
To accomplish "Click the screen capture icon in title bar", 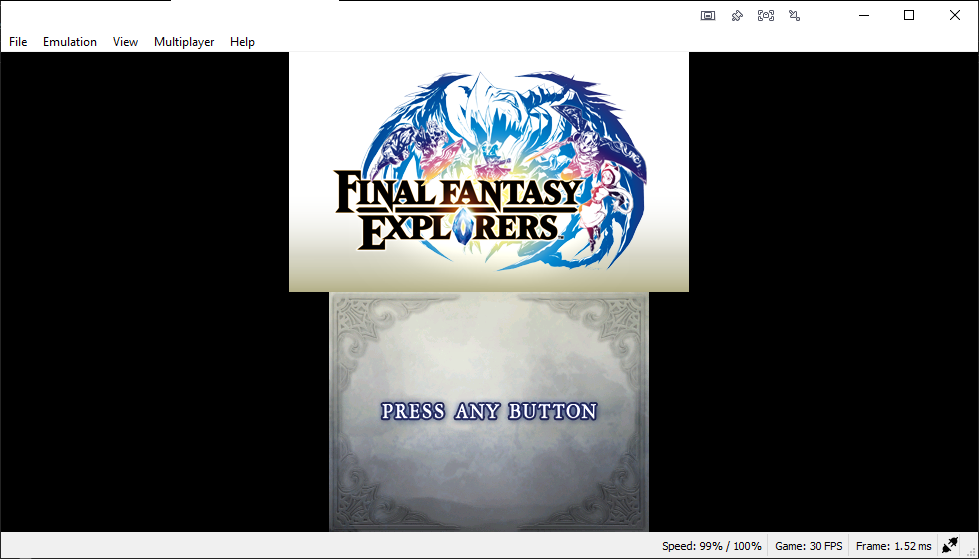I will 765,16.
